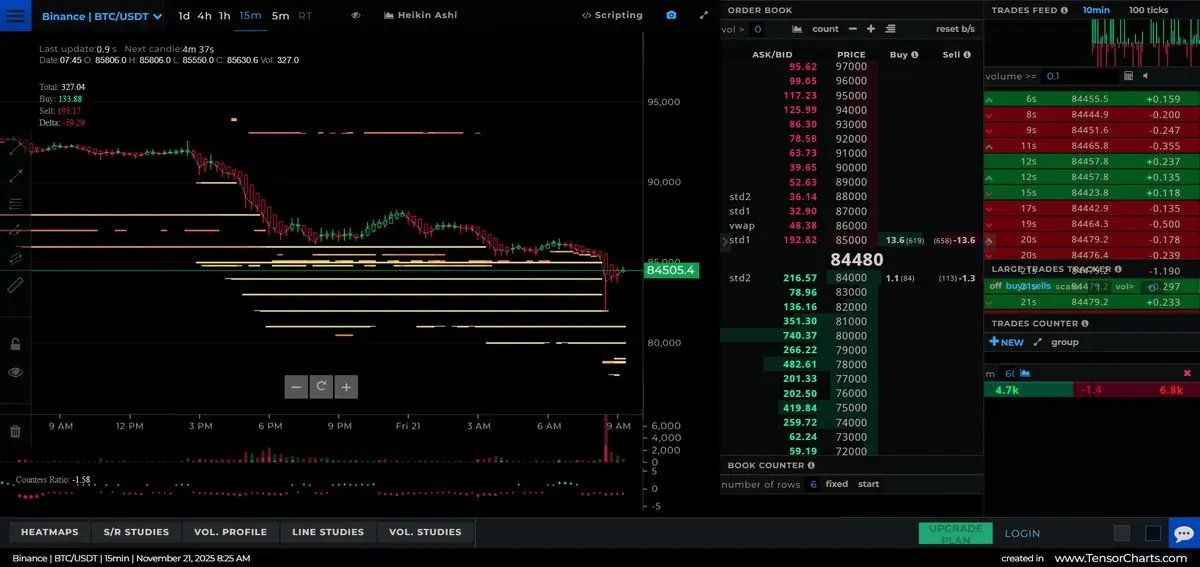The height and width of the screenshot is (567, 1200).
Task: Show Trades Feed info icon
Action: [x=1062, y=10]
